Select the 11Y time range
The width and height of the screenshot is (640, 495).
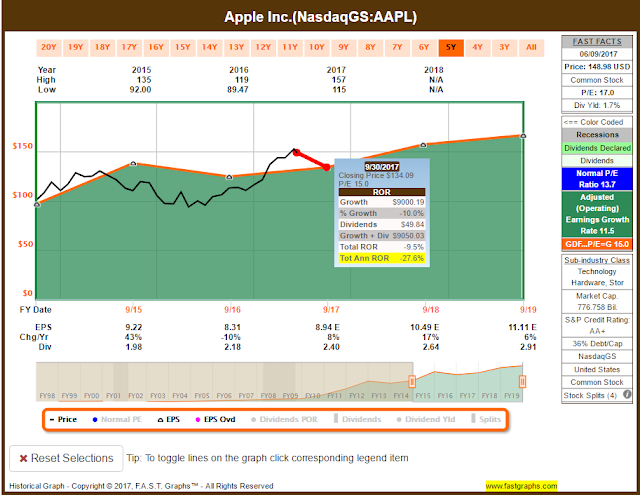coord(290,47)
